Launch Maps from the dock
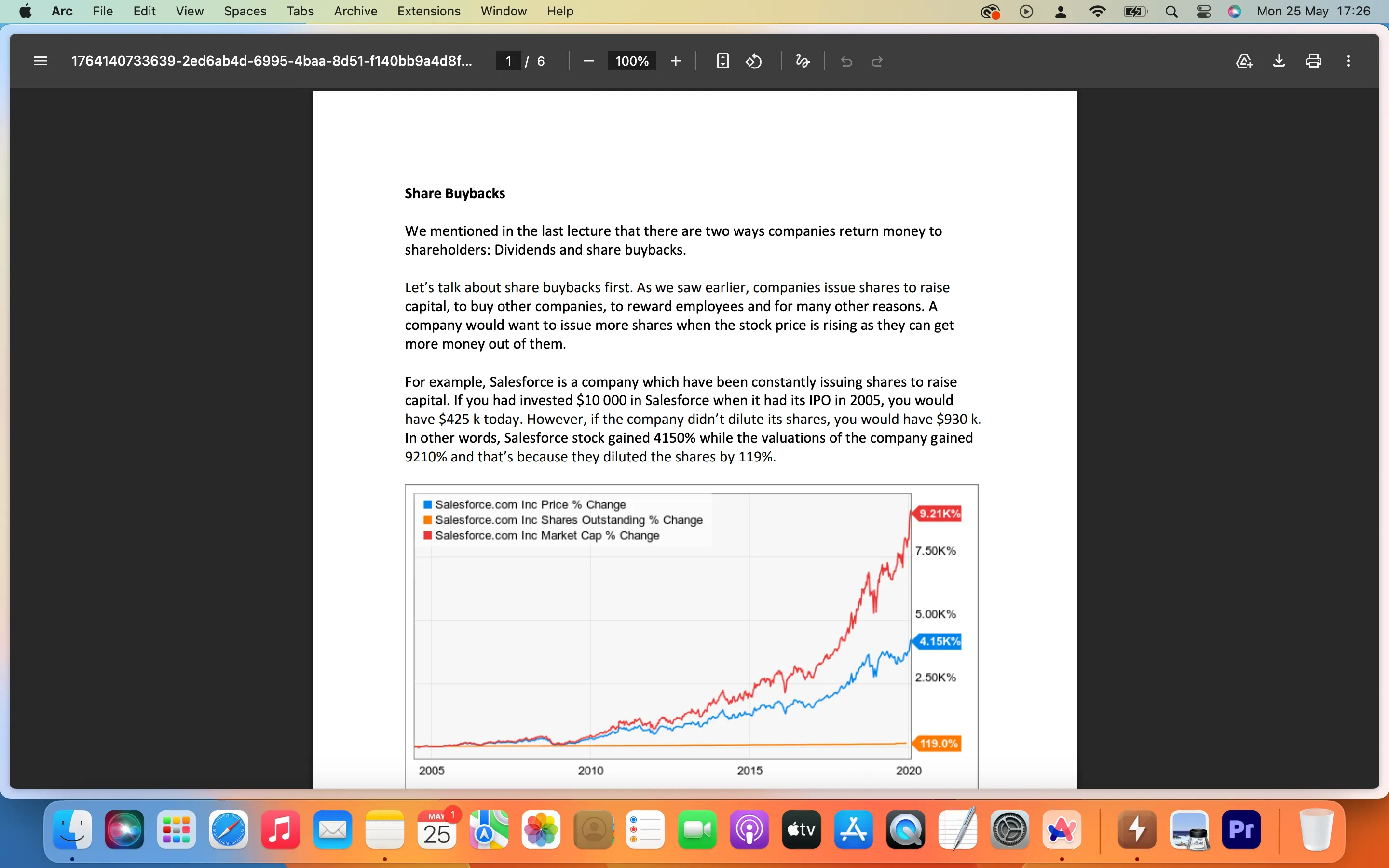The height and width of the screenshot is (868, 1389). tap(489, 829)
